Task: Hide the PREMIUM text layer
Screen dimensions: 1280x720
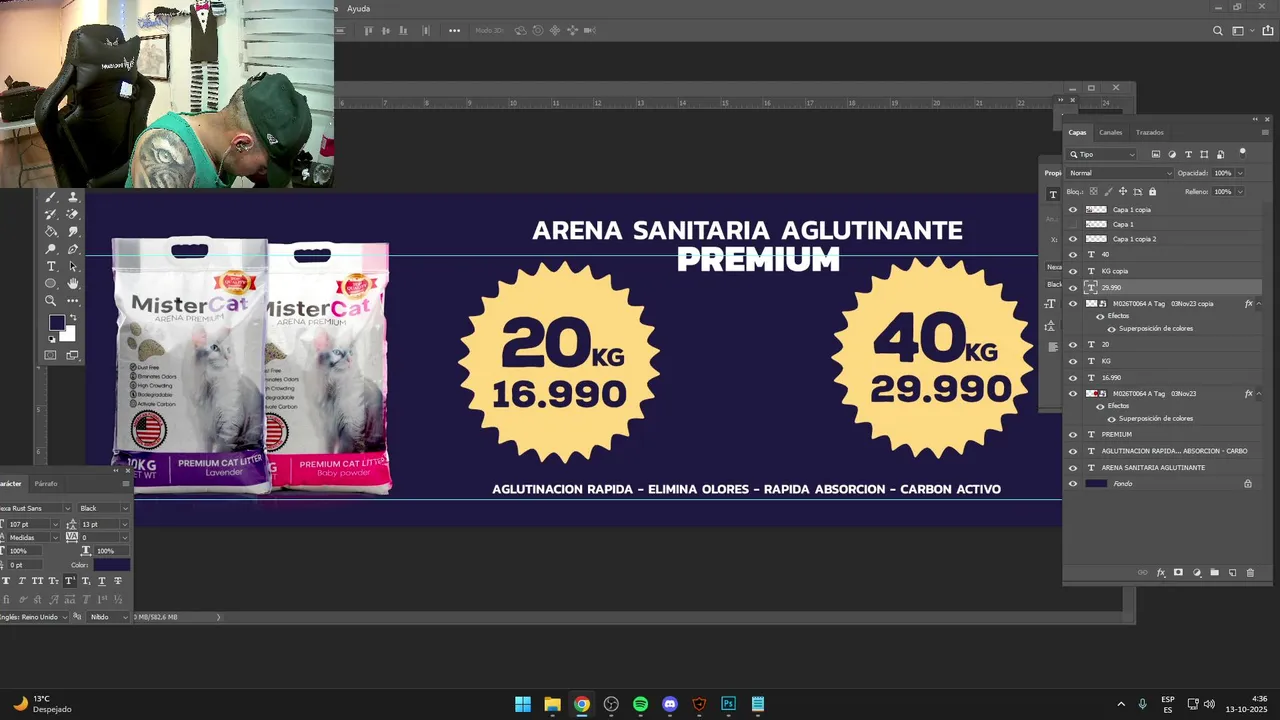Action: click(1073, 435)
